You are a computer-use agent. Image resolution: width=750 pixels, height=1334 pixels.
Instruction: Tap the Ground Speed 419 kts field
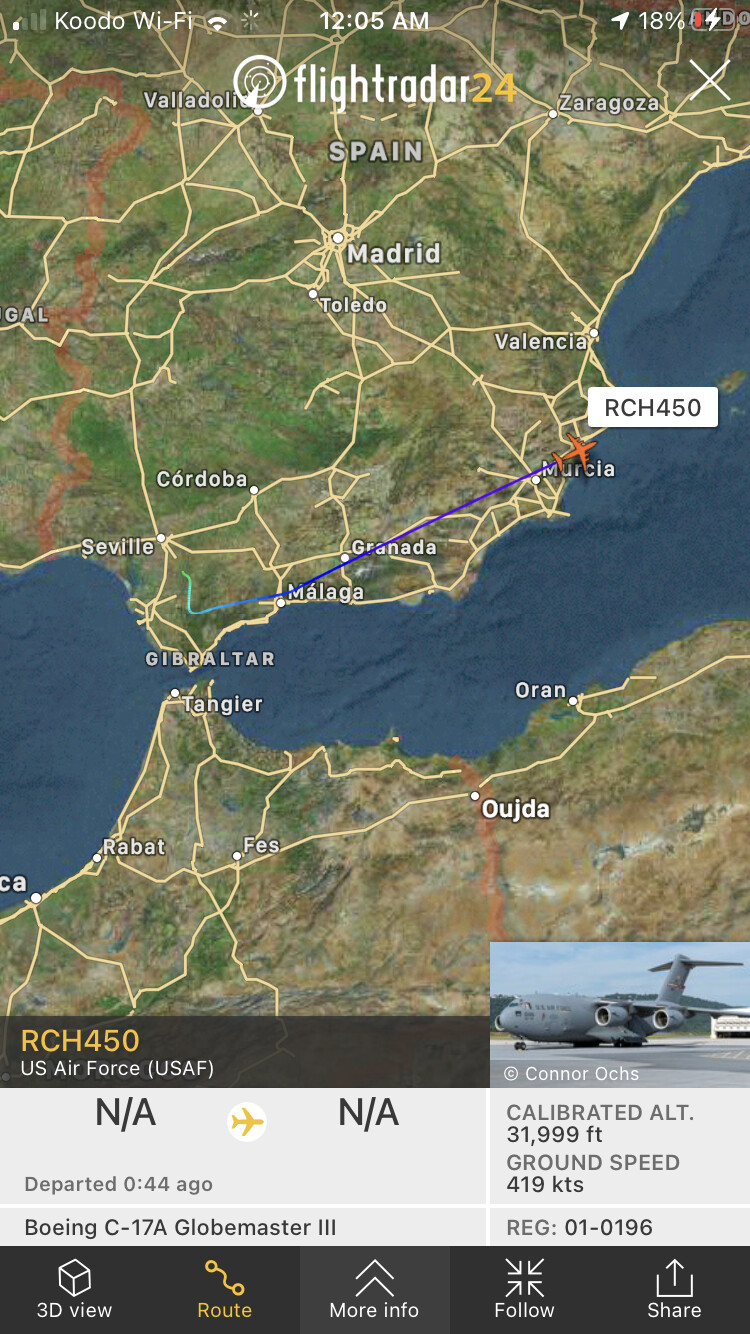(x=593, y=1174)
